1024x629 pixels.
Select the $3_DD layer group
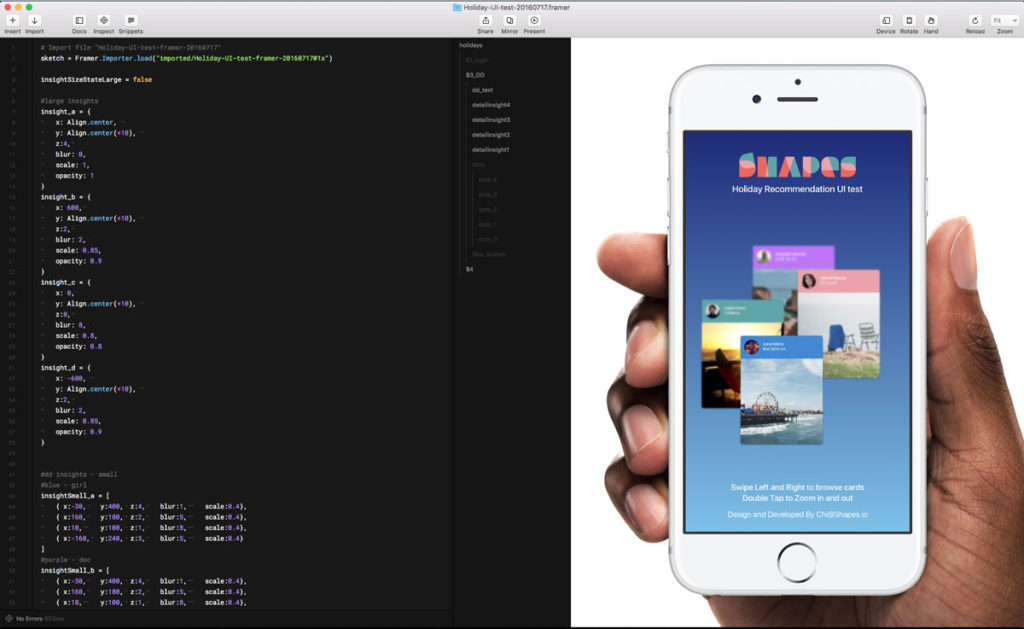475,75
